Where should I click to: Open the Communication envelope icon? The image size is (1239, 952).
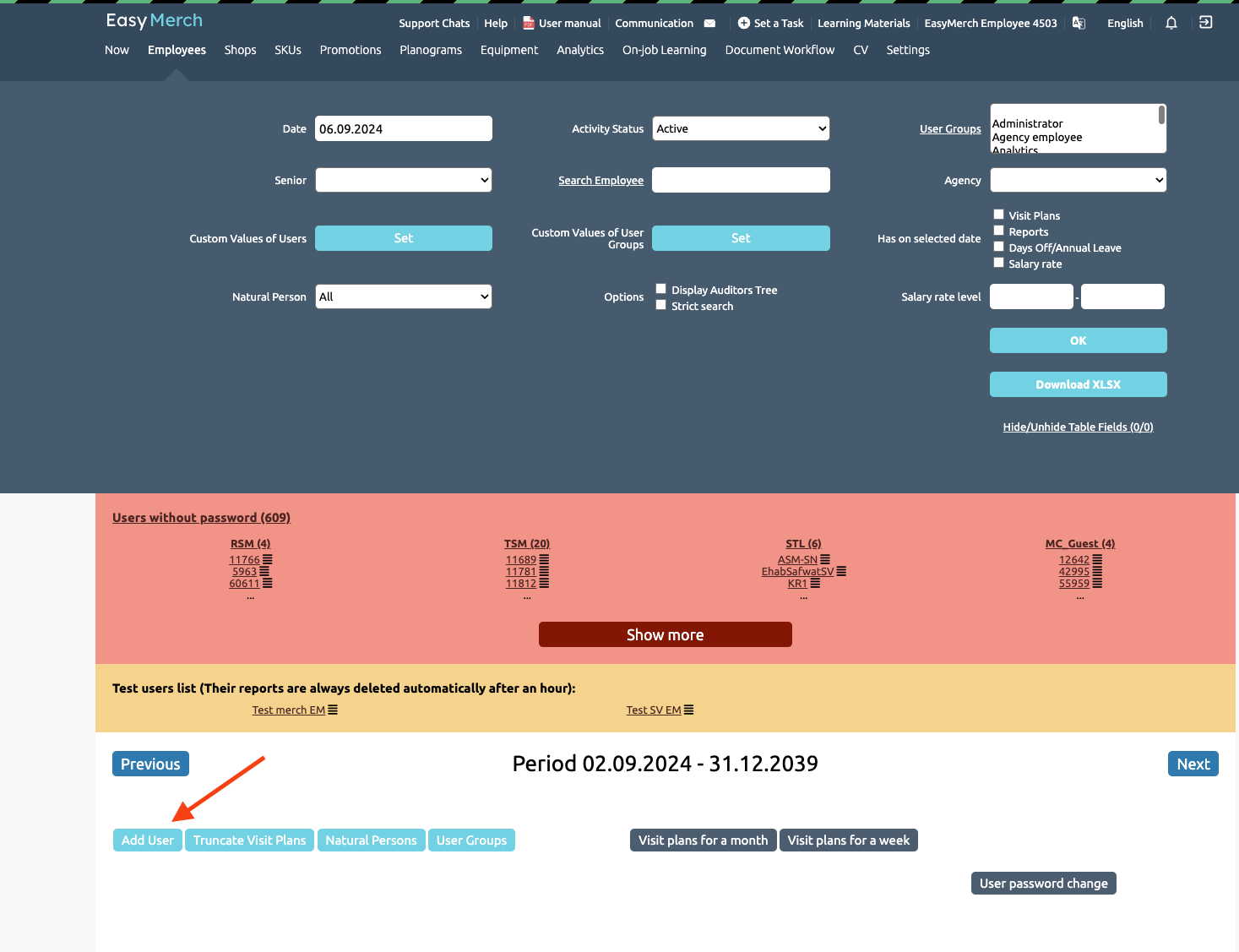click(x=709, y=24)
